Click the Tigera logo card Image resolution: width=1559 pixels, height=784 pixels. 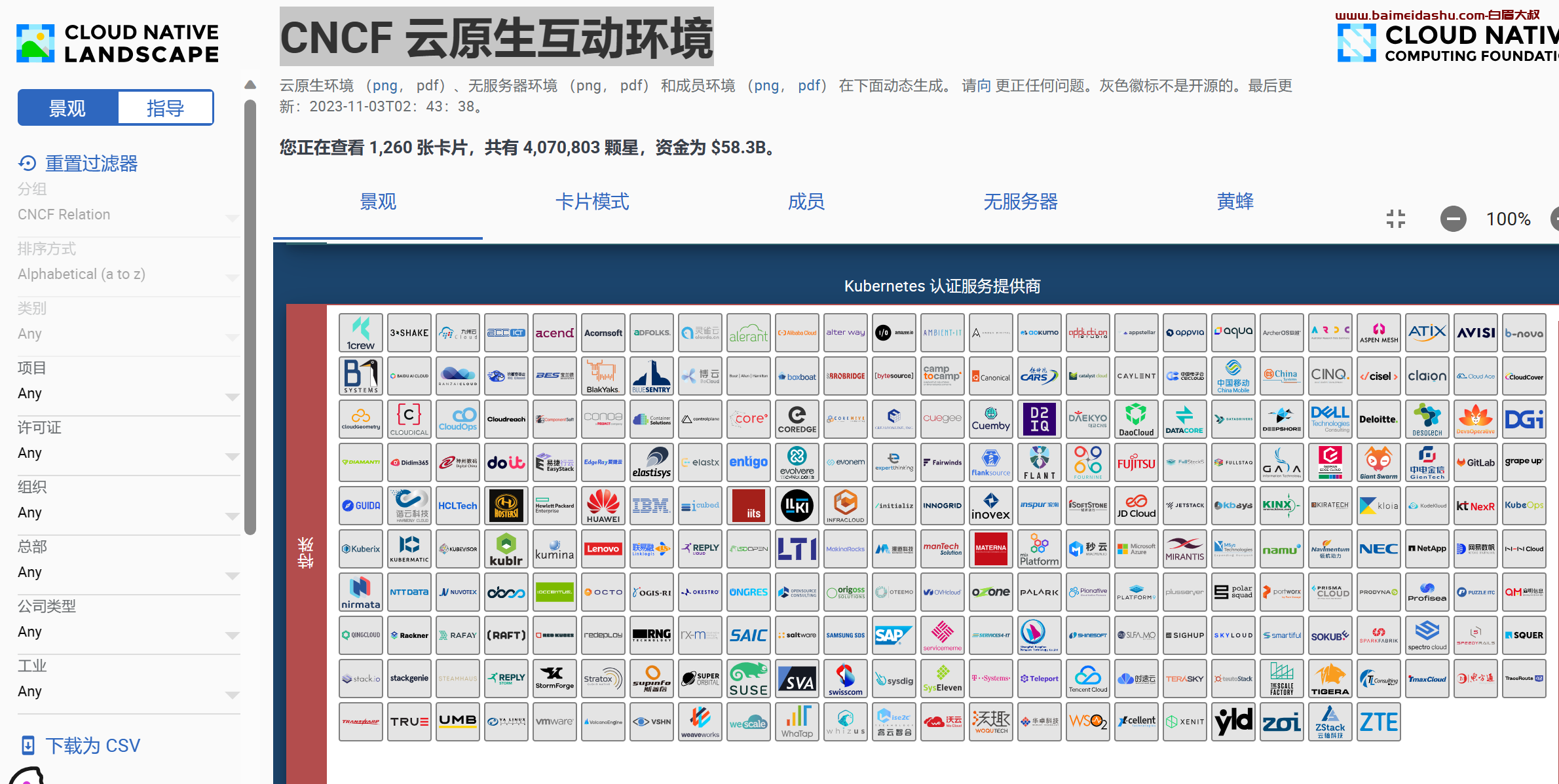(1330, 679)
